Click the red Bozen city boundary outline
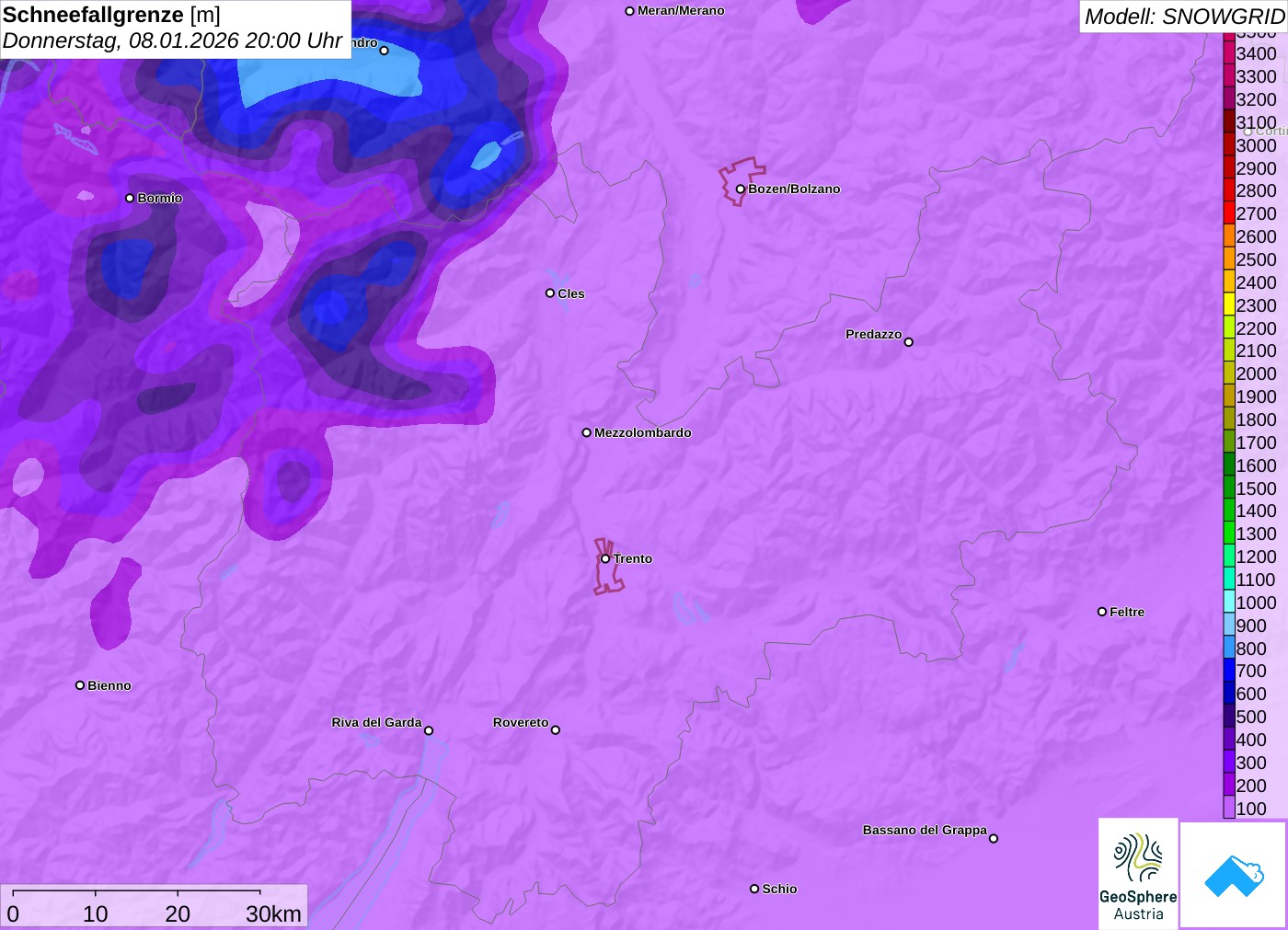Viewport: 1288px width, 930px height. [x=742, y=181]
